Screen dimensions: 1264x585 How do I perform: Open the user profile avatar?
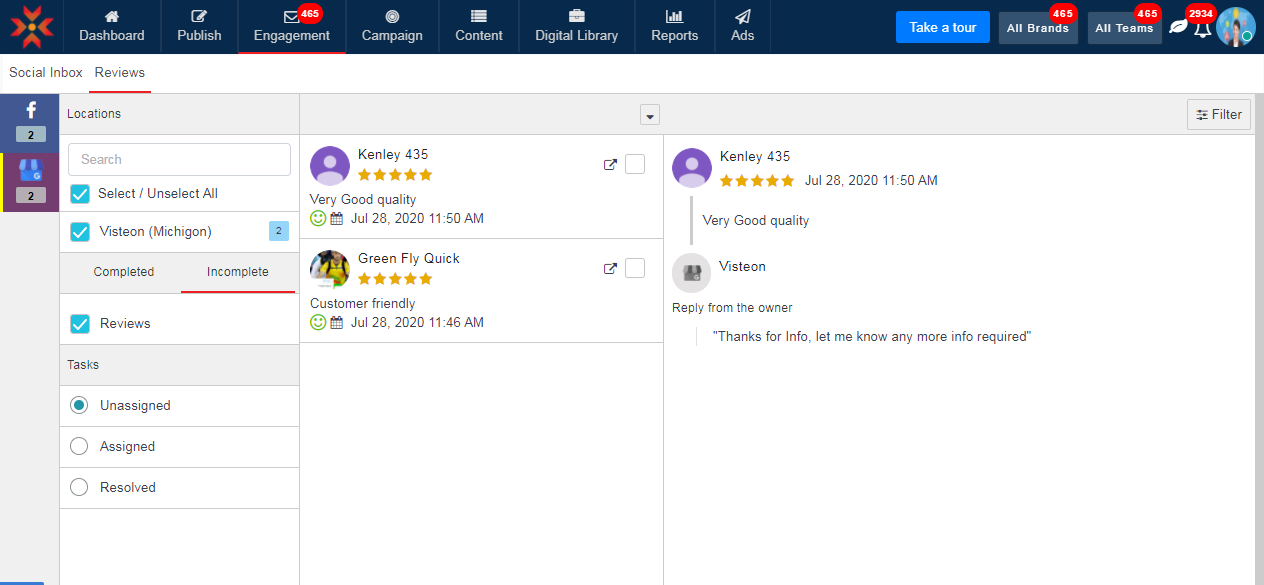1235,27
